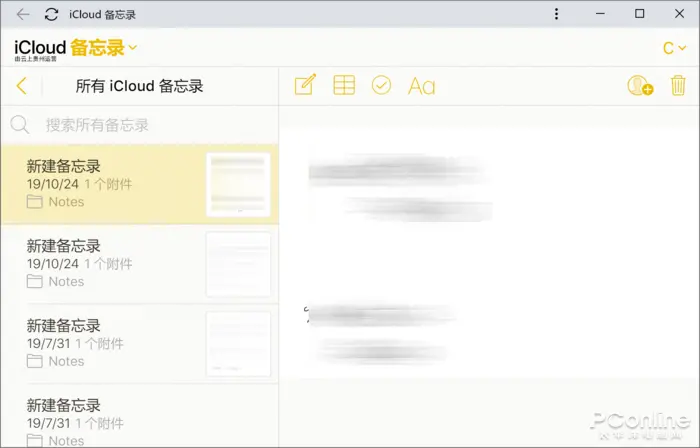Click the 搜索所有备忘录 search field
The height and width of the screenshot is (448, 700).
click(x=140, y=125)
